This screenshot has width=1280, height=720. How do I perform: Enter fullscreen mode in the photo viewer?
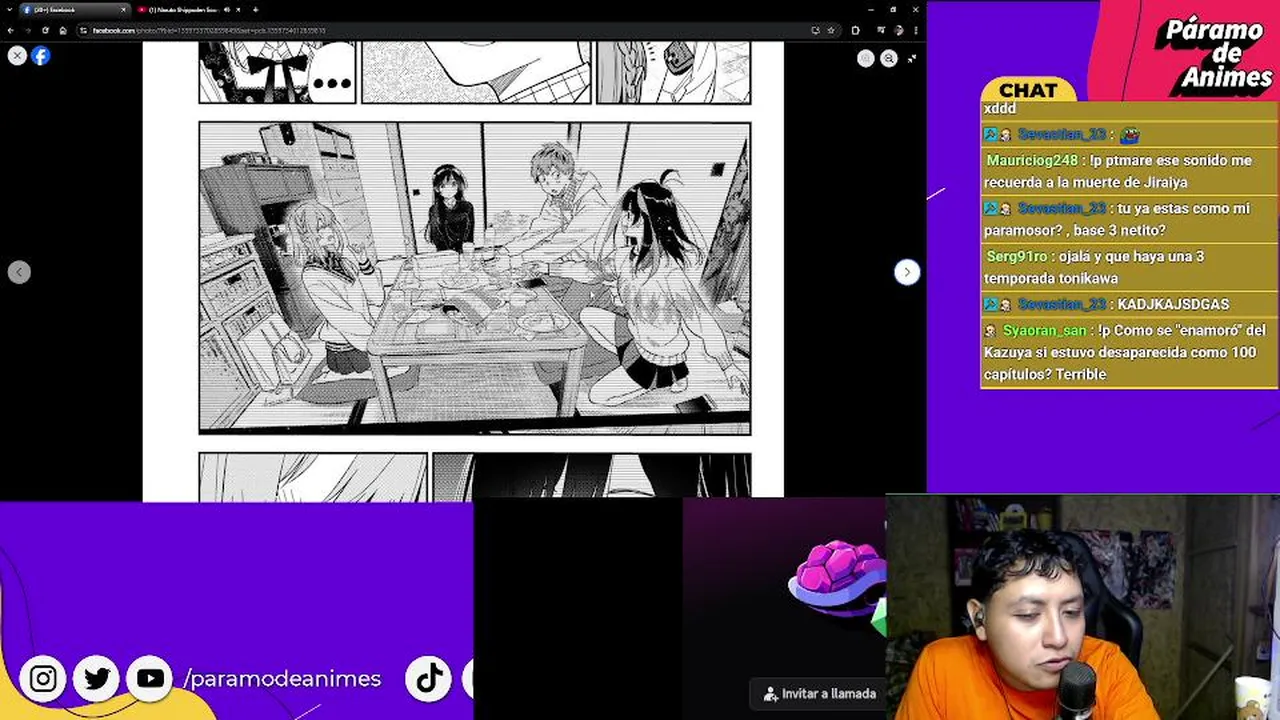912,59
